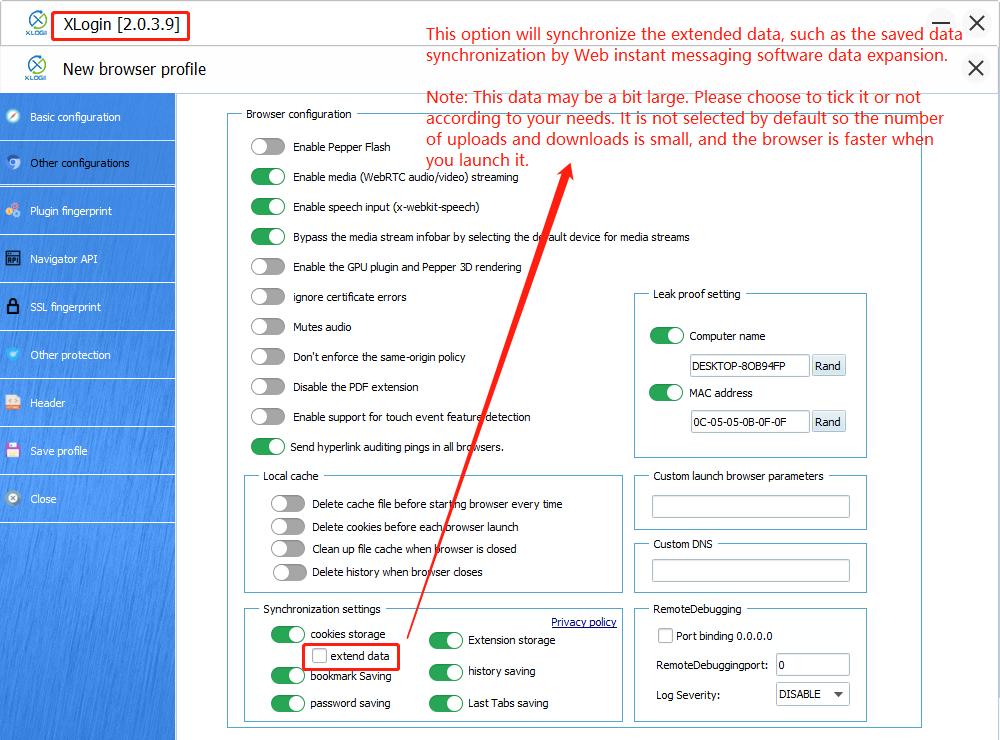Click the Basic configuration sidebar icon
Viewport: 1000px width, 740px height.
coord(13,117)
